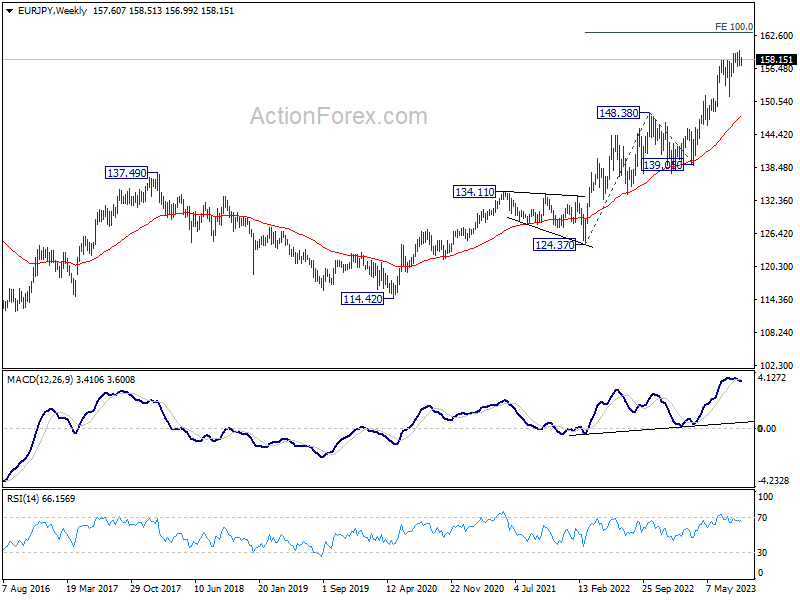Click the 137.490 price label
Viewport: 800px width, 600px height.
pos(127,173)
